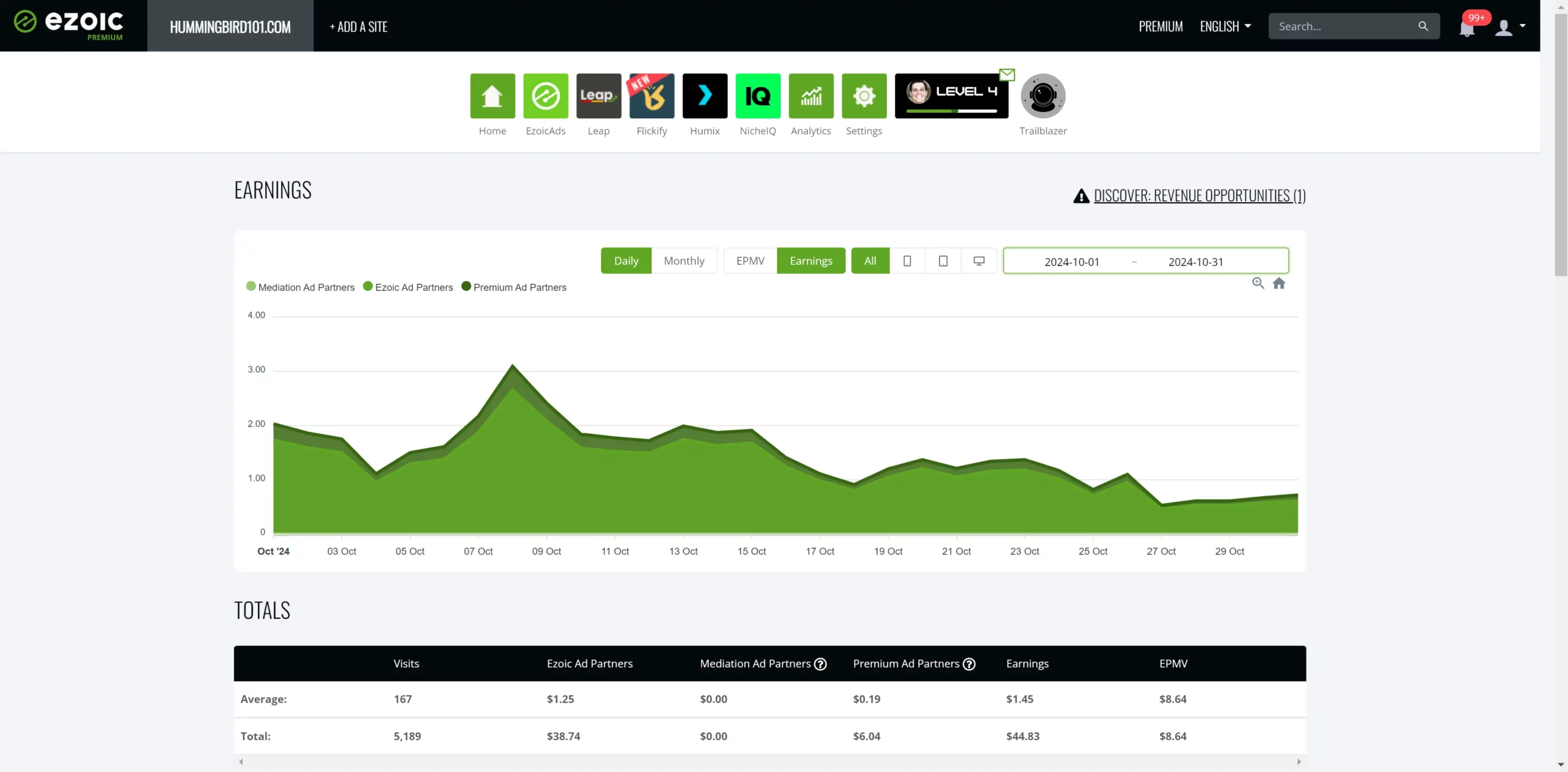Click average visits value 167

coord(402,698)
